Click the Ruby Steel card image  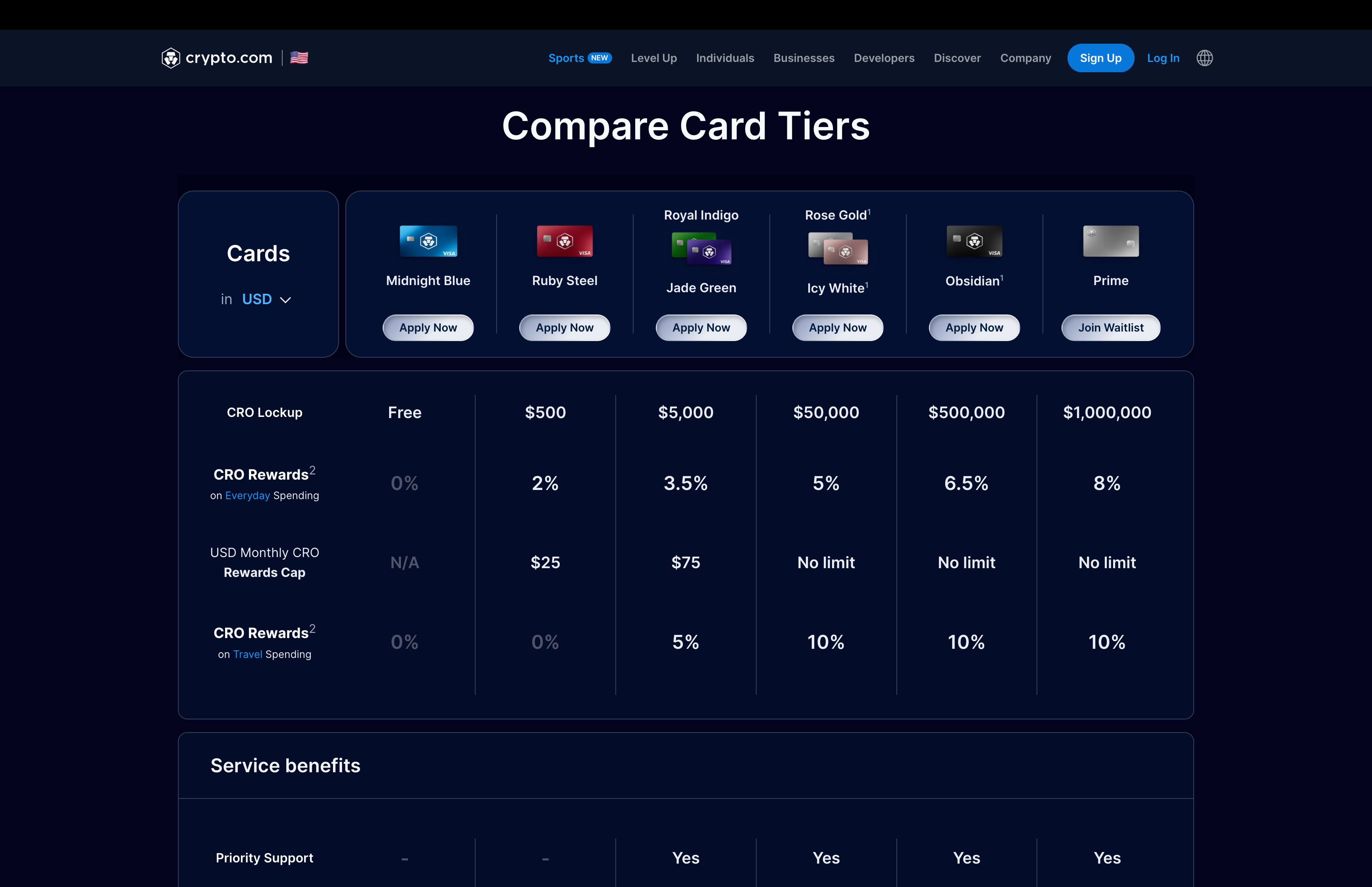click(x=565, y=241)
